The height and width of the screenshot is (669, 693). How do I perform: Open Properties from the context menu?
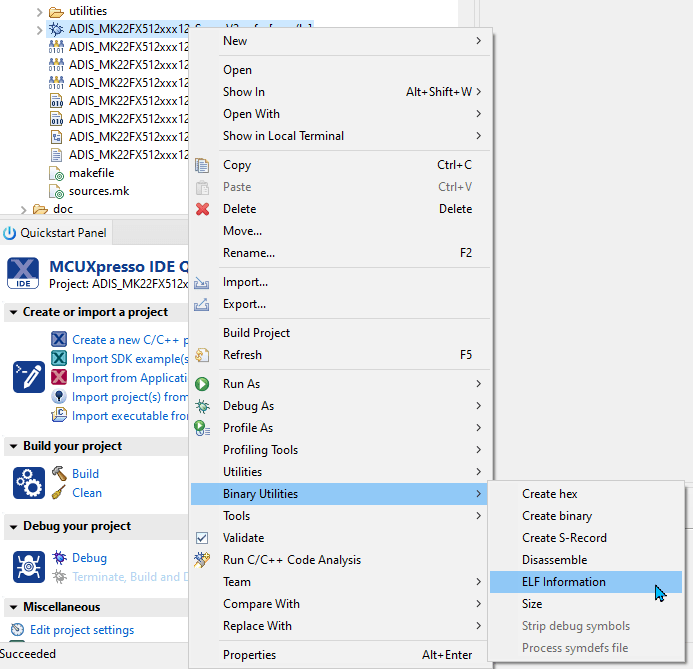(249, 655)
